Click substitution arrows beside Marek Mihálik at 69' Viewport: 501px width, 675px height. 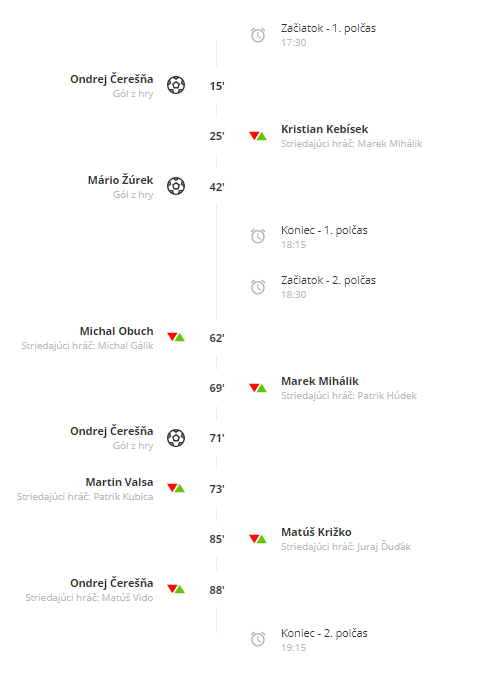tap(258, 388)
